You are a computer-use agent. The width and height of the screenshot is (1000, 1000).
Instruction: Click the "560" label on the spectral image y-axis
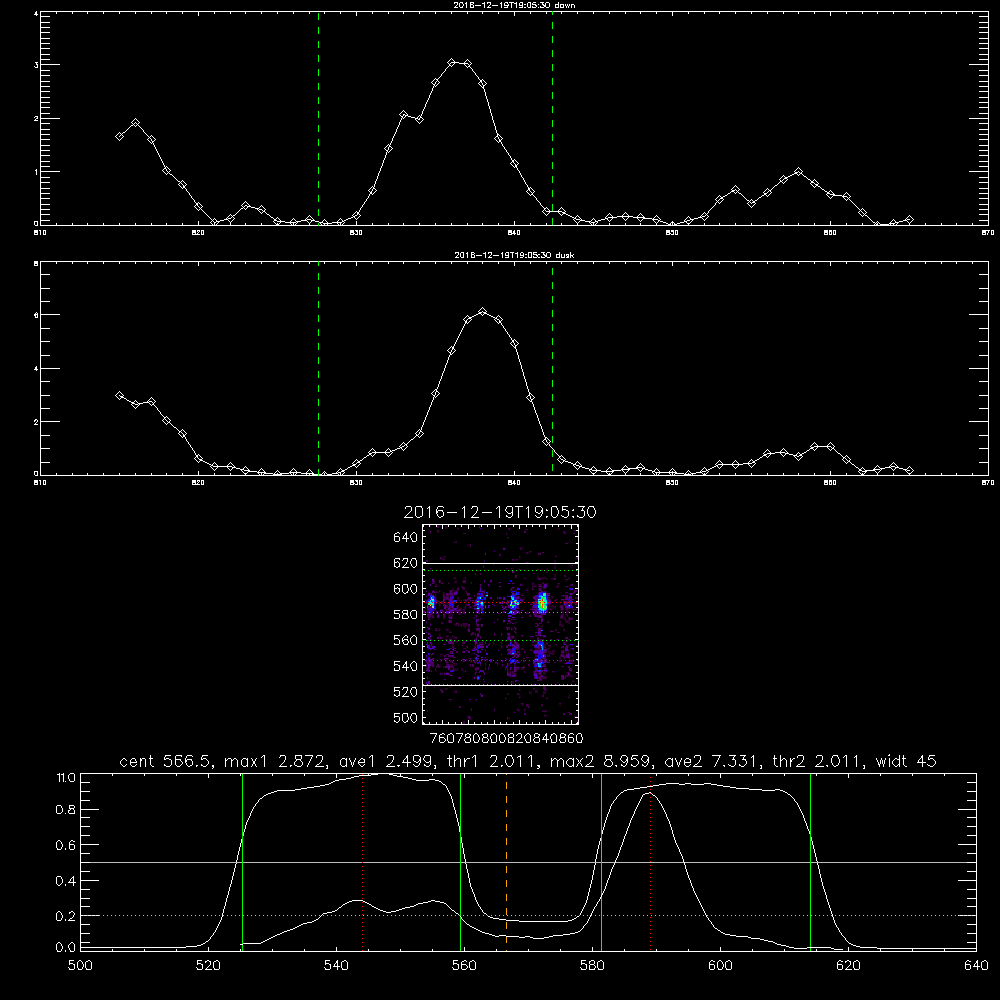[x=406, y=640]
